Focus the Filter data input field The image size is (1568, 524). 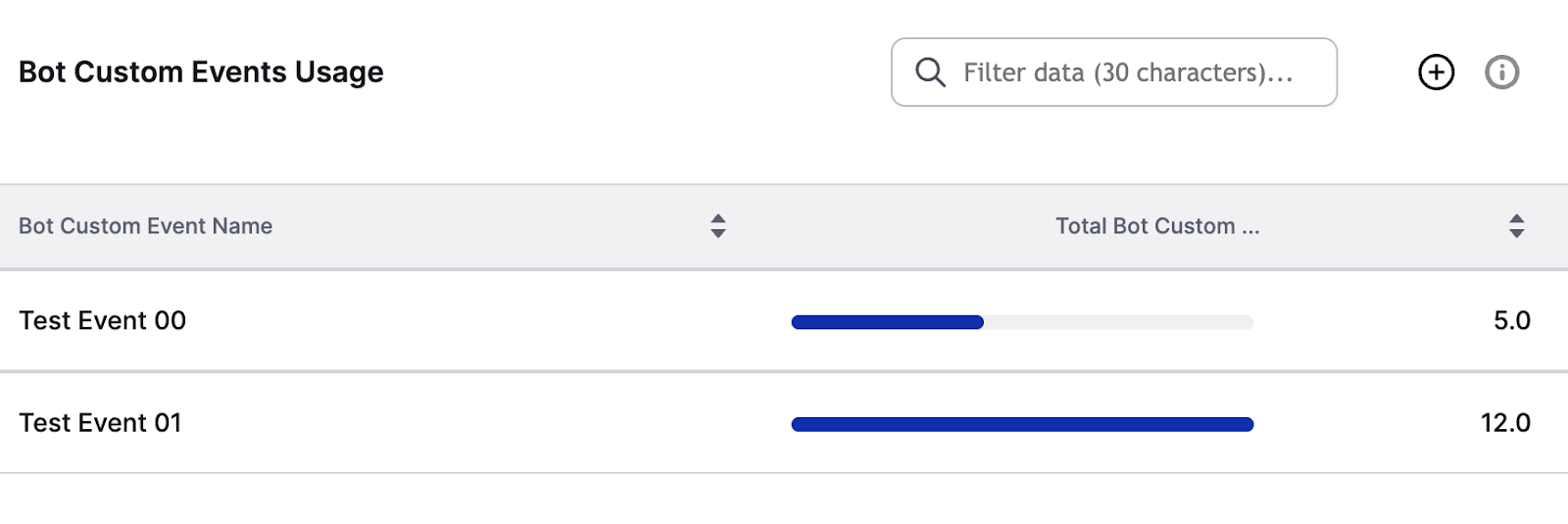[x=1114, y=72]
